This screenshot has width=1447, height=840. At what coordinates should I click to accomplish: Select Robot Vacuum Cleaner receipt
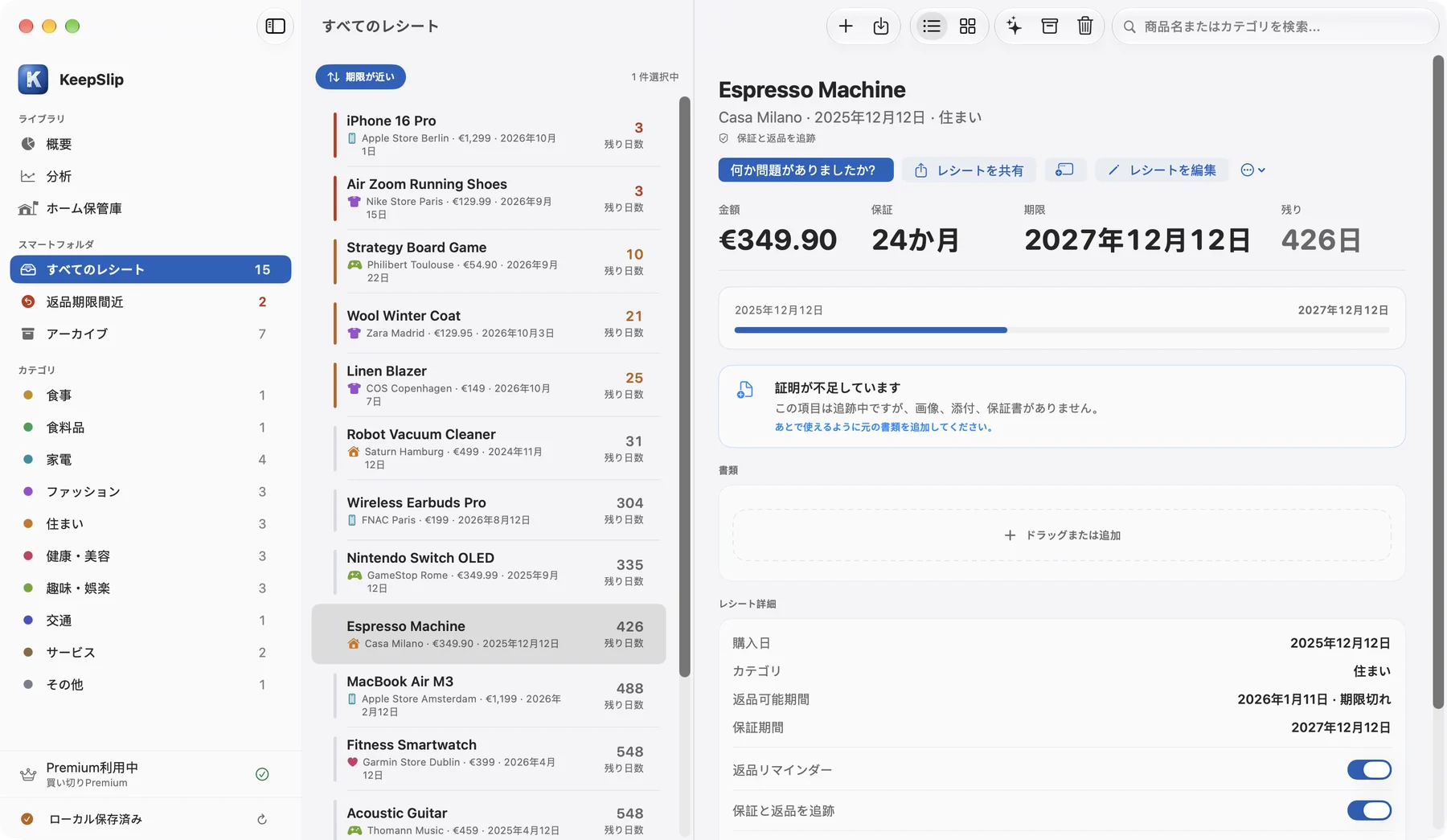point(489,449)
